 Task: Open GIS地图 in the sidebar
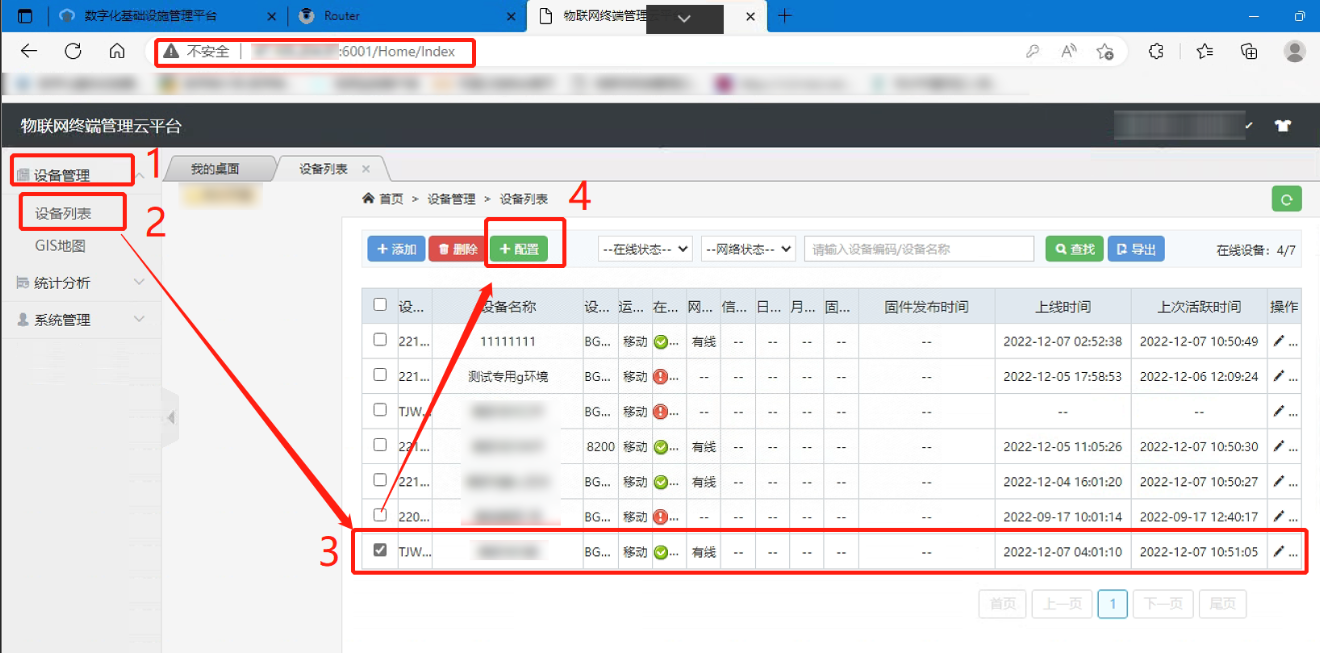pos(60,246)
